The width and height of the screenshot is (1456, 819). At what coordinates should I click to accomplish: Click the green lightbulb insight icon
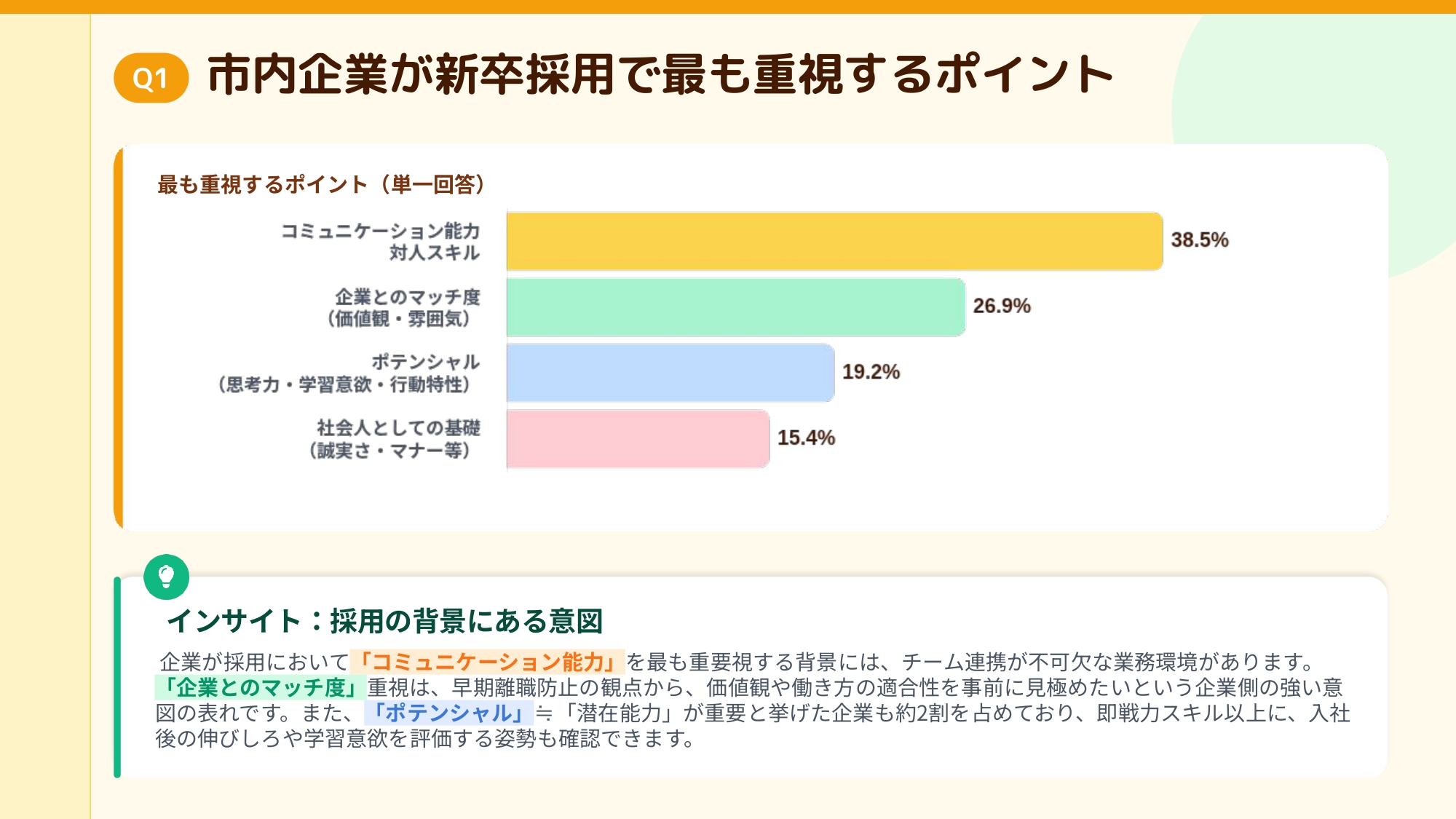pyautogui.click(x=167, y=577)
